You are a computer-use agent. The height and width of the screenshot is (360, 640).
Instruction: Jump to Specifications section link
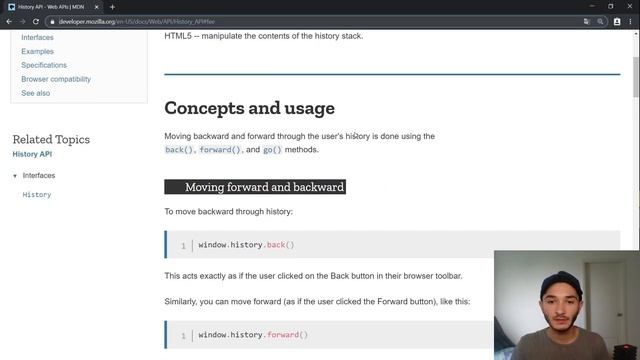pyautogui.click(x=44, y=65)
